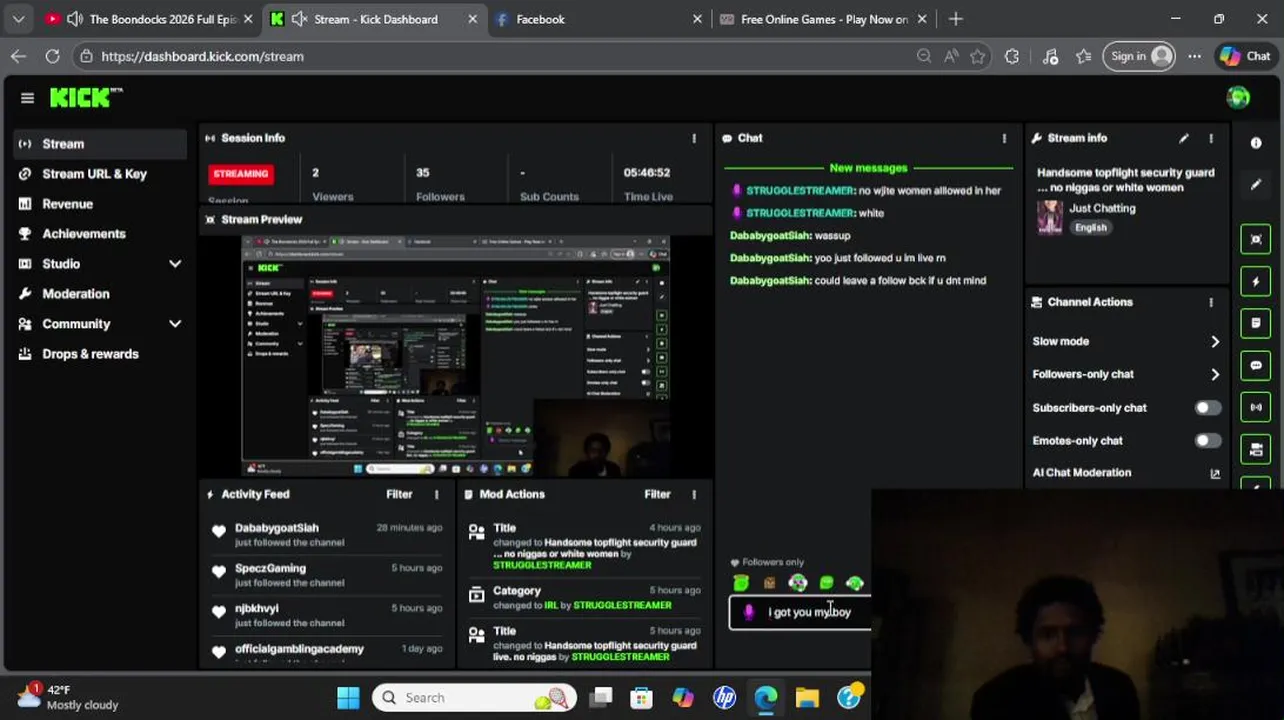Screen dimensions: 1284x720
Task: Click the chat bubble icon in the right rail
Action: tap(1256, 366)
